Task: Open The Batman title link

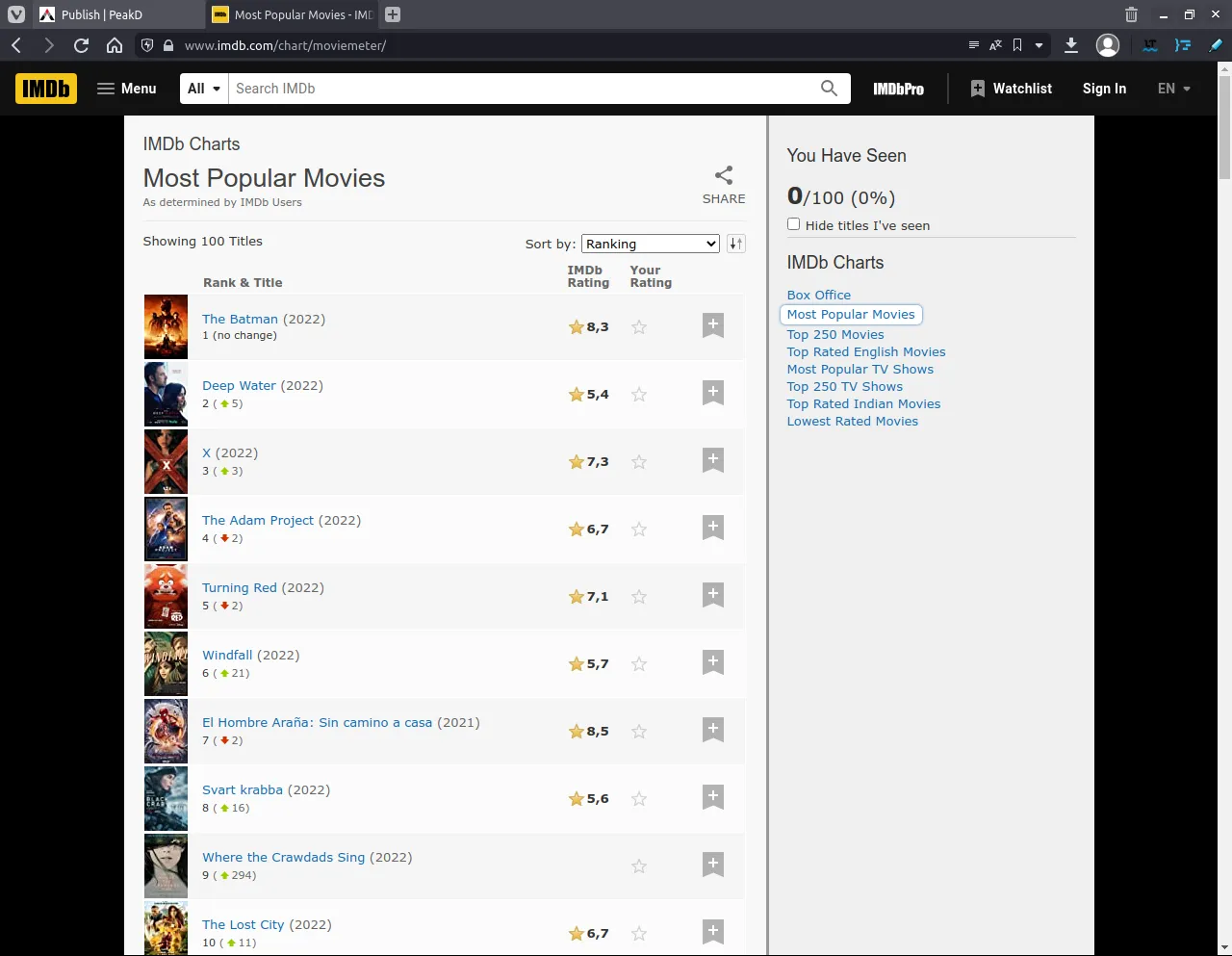Action: (x=240, y=319)
